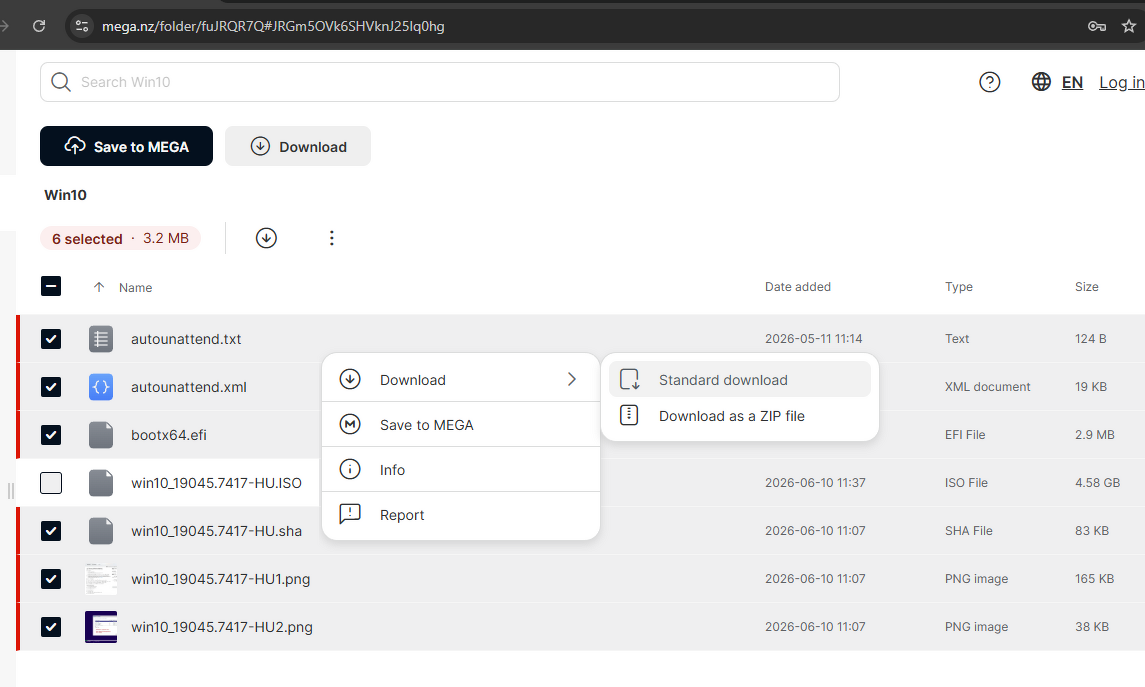Uncheck win10_19045.7417-HU2.png checkbox
Screen dimensions: 1145x687
[51, 627]
